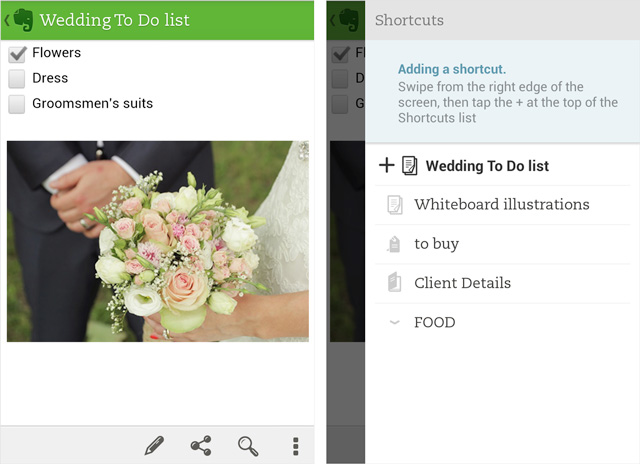Tap the Groomsmen's suits list item text
The width and height of the screenshot is (640, 464).
tap(92, 104)
